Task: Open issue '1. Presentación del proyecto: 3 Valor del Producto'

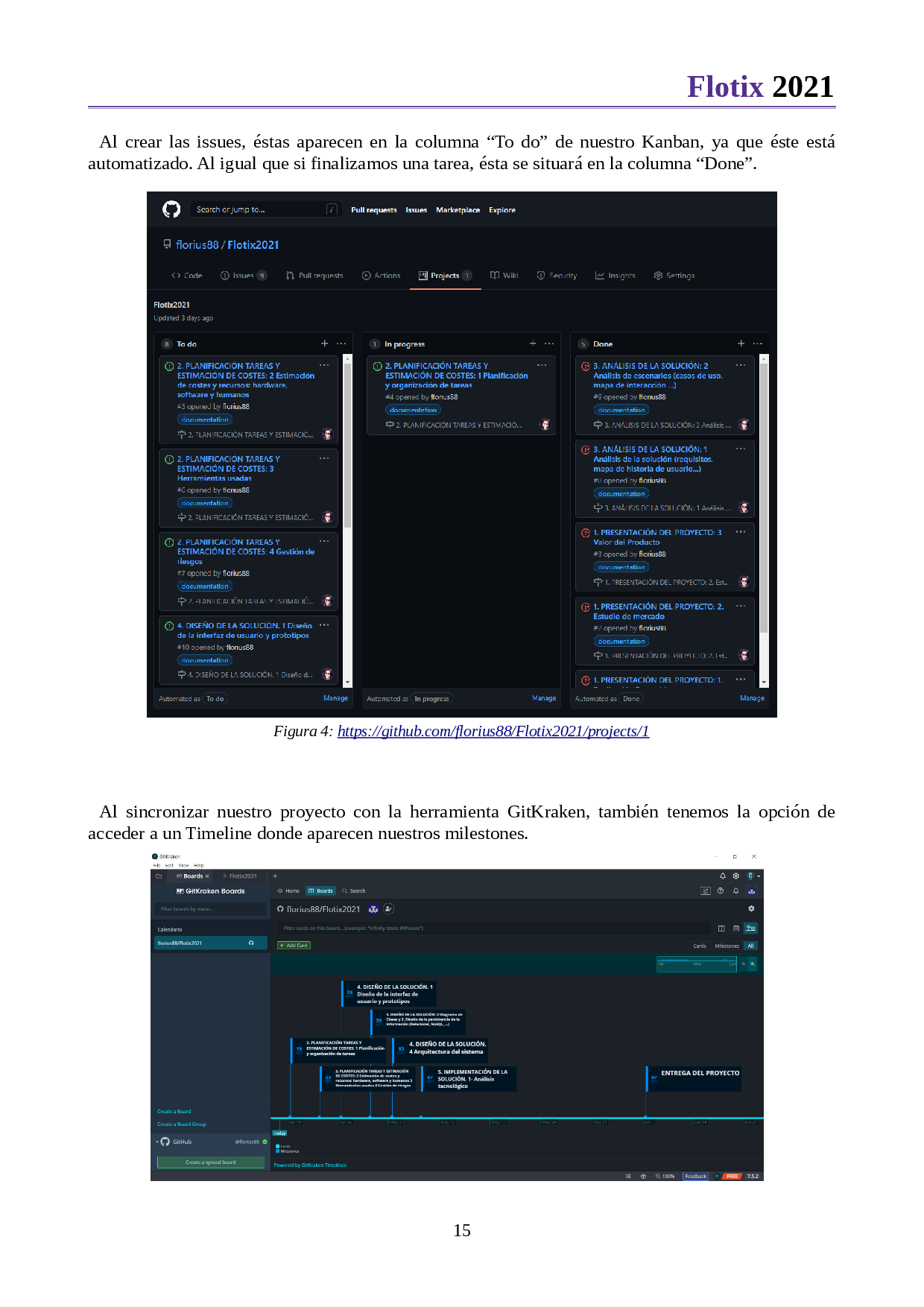Action: (657, 537)
